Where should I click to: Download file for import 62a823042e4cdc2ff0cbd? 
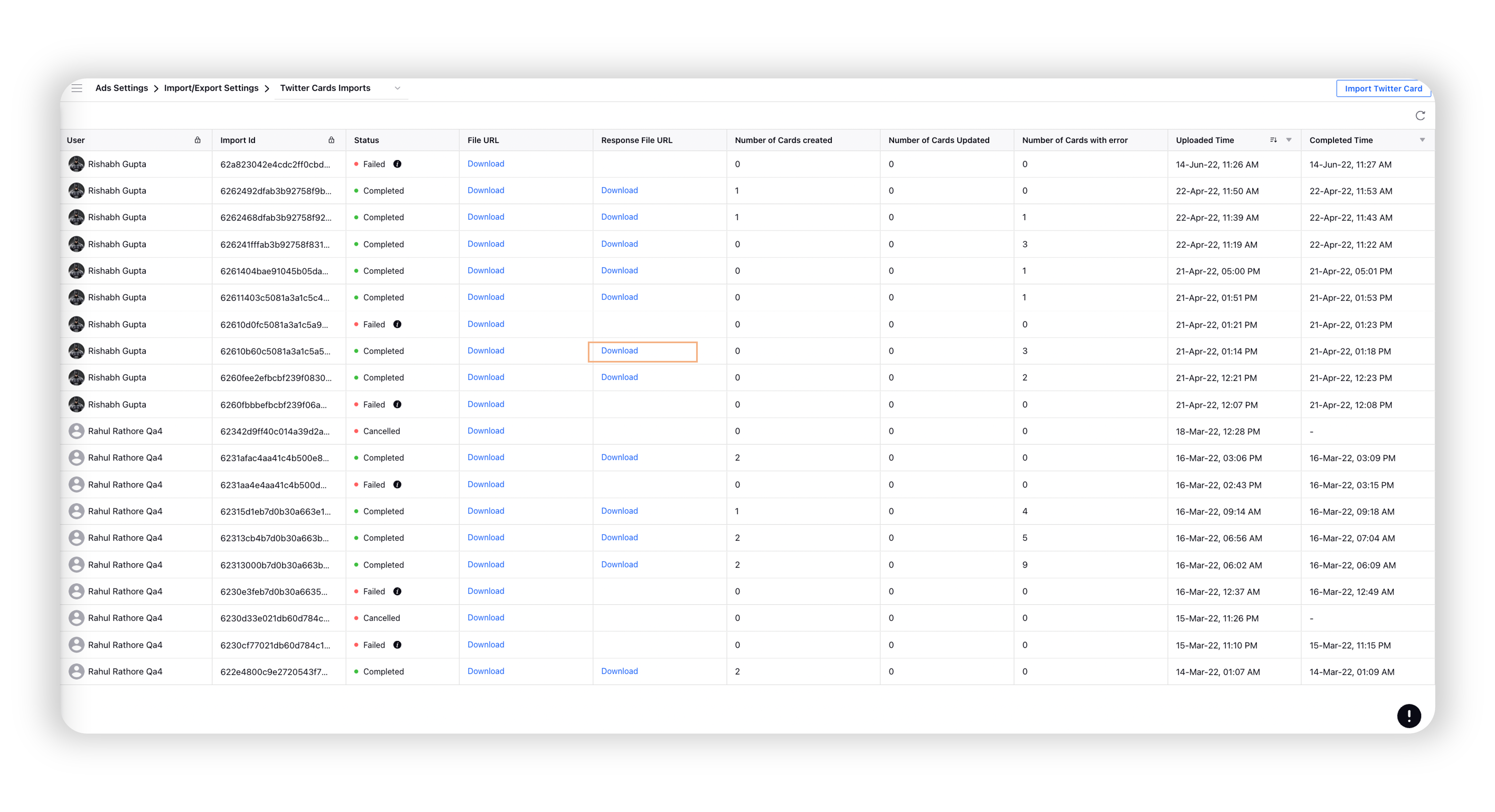(486, 164)
